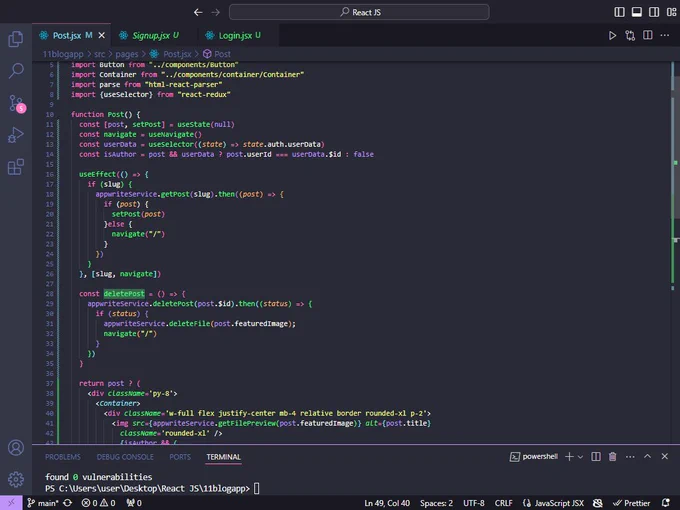680x510 pixels.
Task: Run the file with the play icon
Action: (x=612, y=36)
